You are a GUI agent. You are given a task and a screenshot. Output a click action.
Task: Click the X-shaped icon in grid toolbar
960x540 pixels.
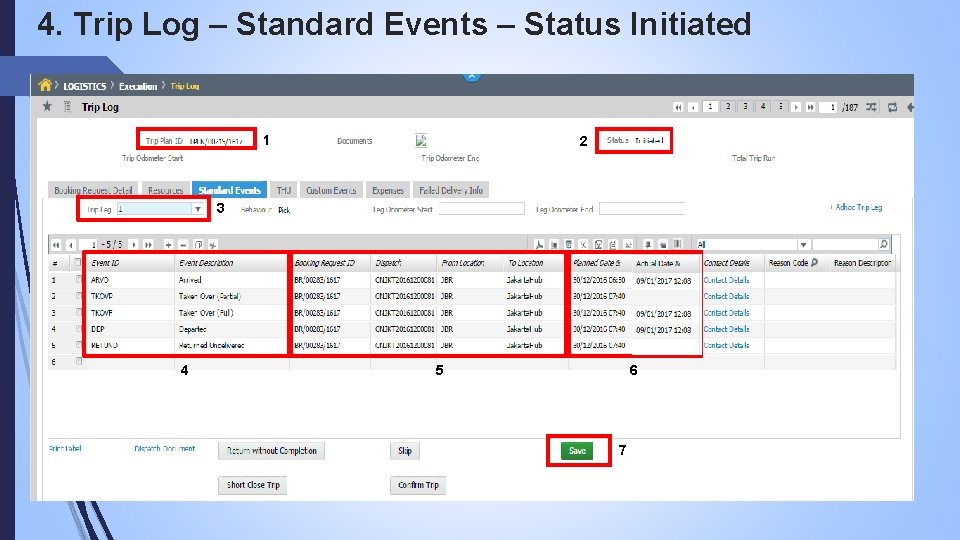[583, 245]
